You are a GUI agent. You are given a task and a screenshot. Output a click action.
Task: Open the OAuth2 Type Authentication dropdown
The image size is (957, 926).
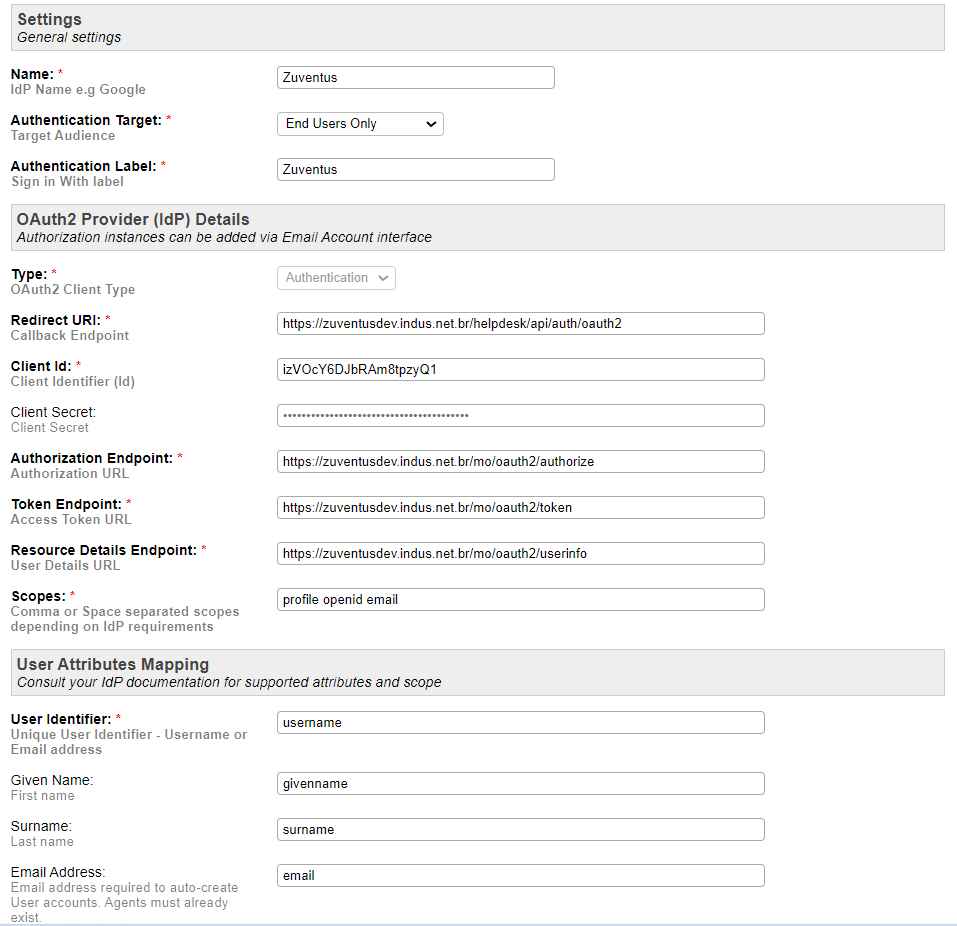click(x=336, y=277)
